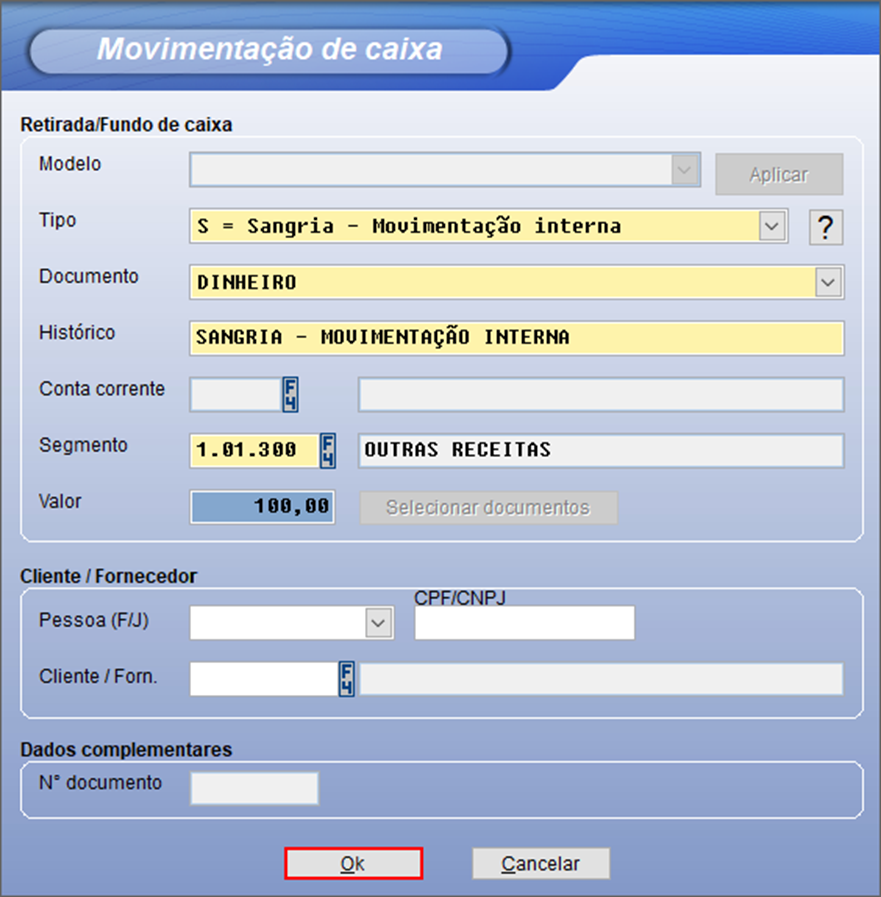Screen dimensions: 881x897
Task: Click the OUTRAS RECEITAS description field
Action: tap(600, 451)
